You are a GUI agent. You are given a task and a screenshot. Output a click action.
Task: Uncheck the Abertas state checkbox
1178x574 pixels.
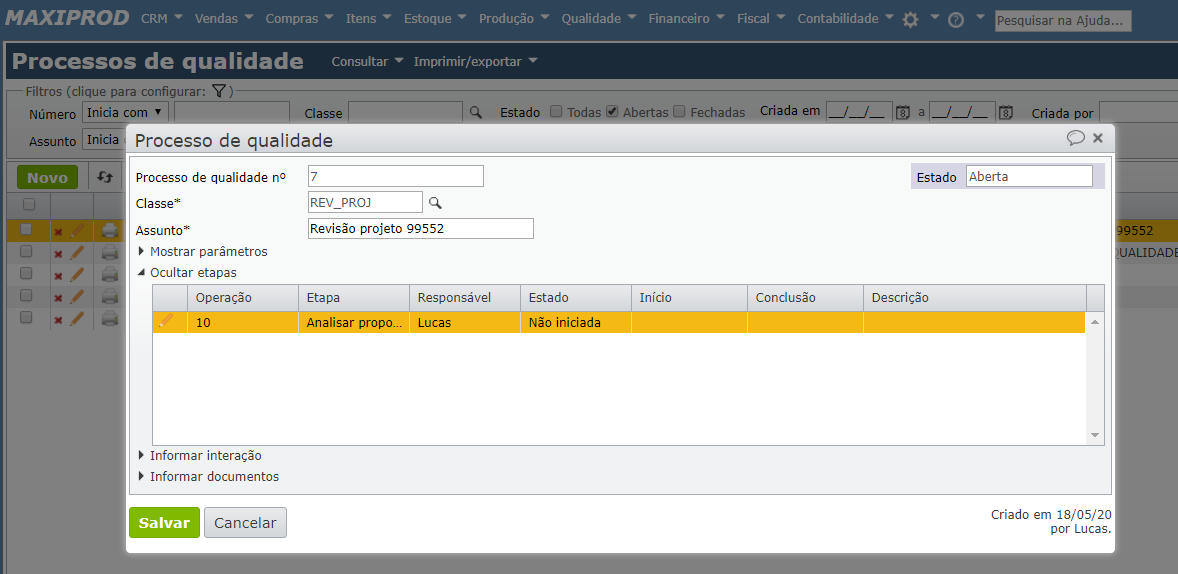click(612, 111)
